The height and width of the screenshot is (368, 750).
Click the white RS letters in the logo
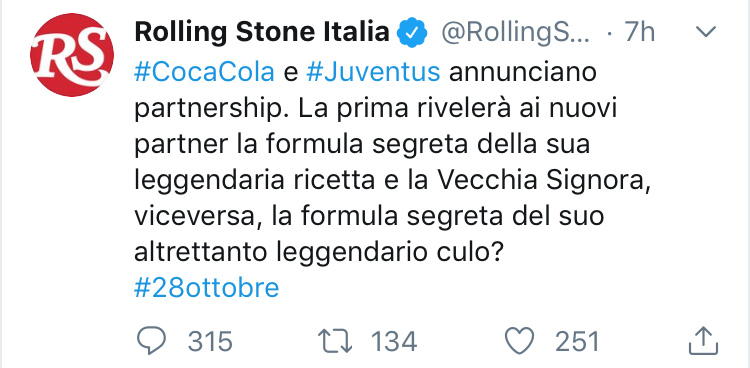70,54
